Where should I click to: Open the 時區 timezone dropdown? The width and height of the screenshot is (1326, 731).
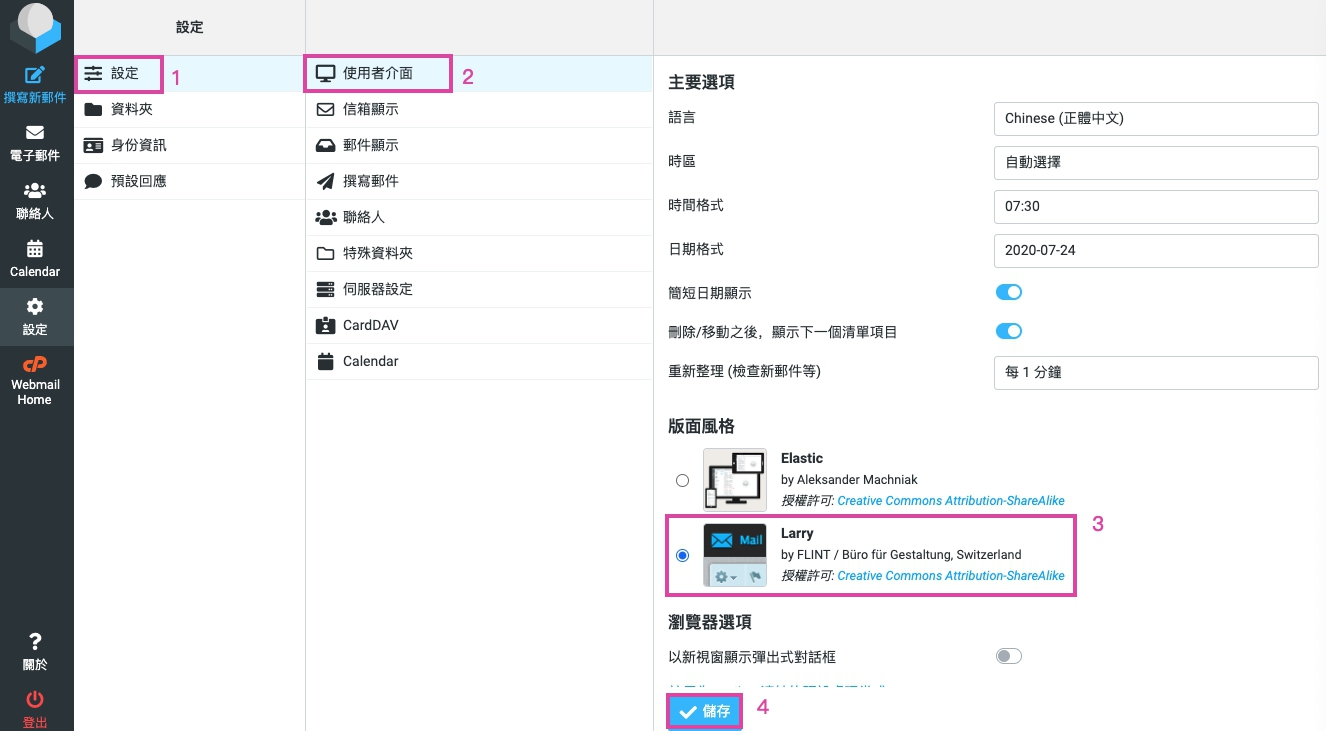click(1155, 162)
